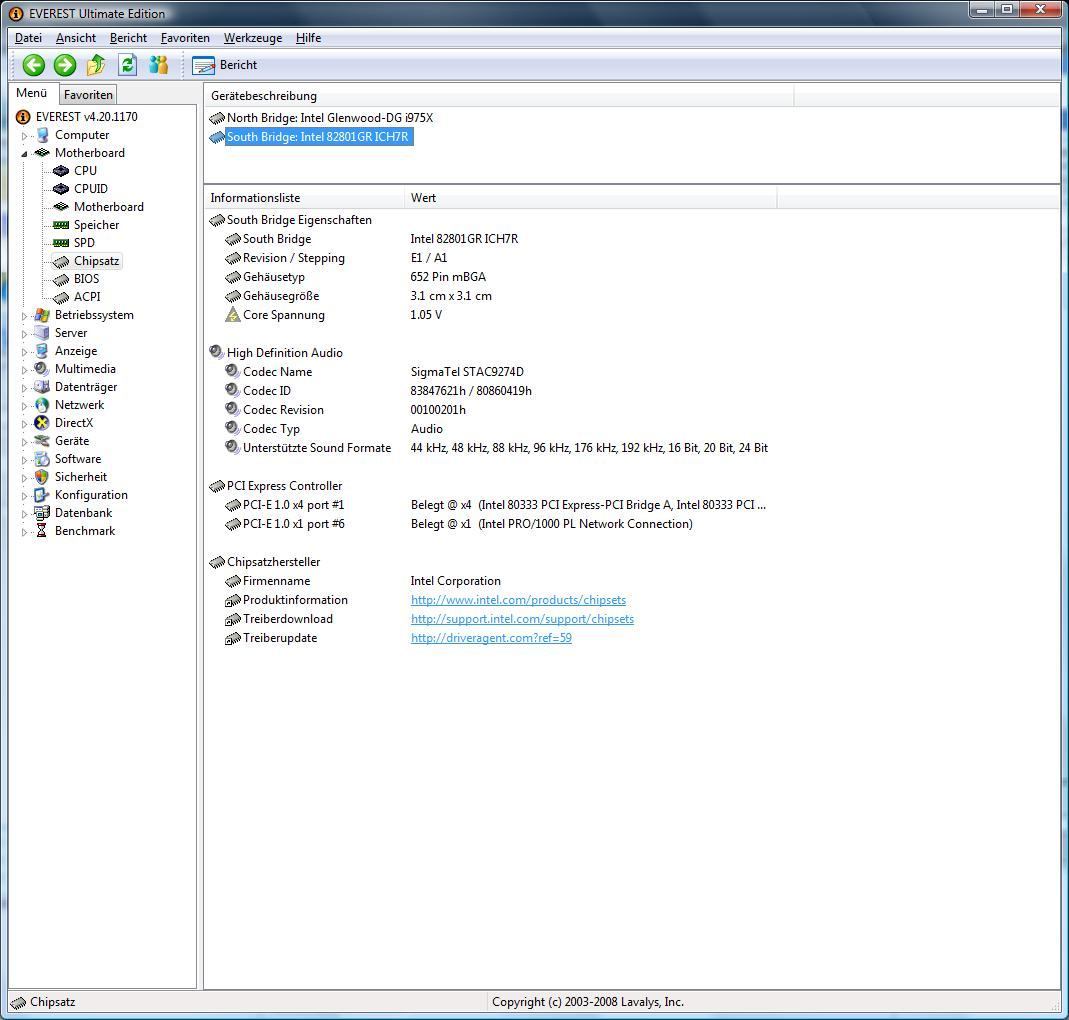The image size is (1069, 1020).
Task: Click the green Forward arrow toolbar icon
Action: pyautogui.click(x=65, y=65)
